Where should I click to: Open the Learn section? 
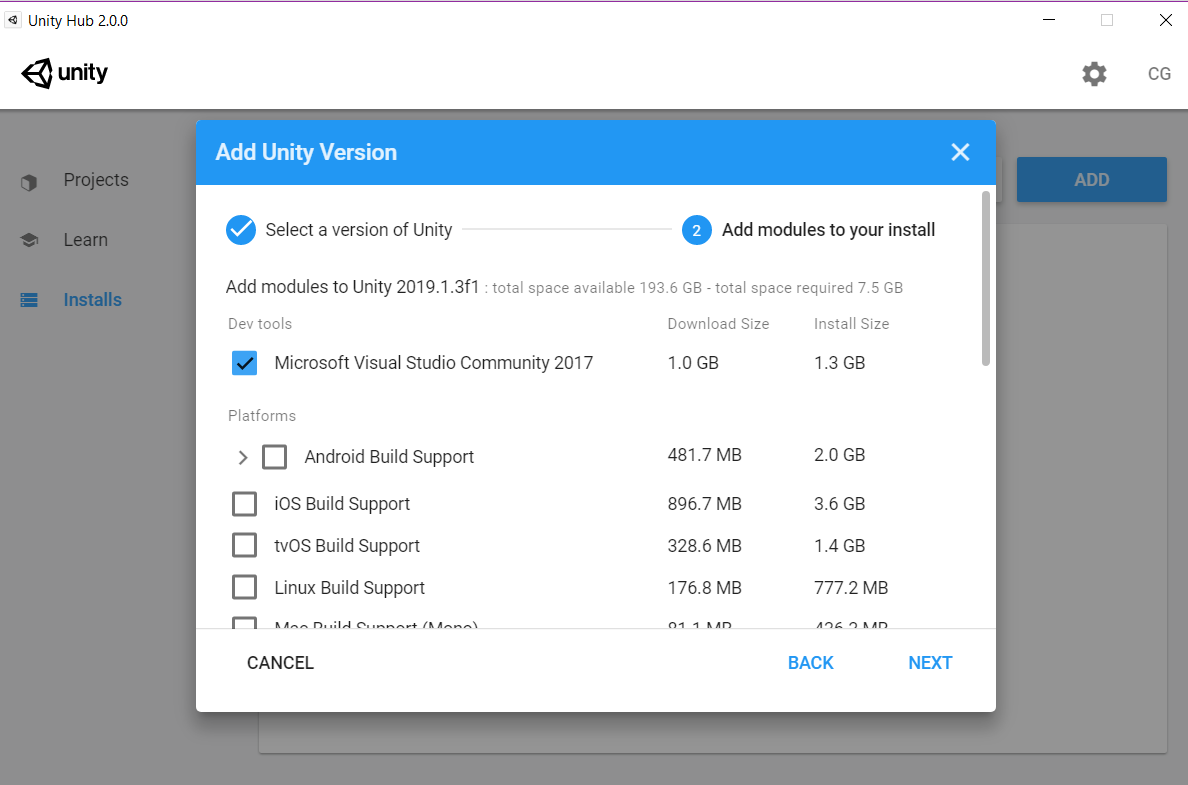coord(86,239)
